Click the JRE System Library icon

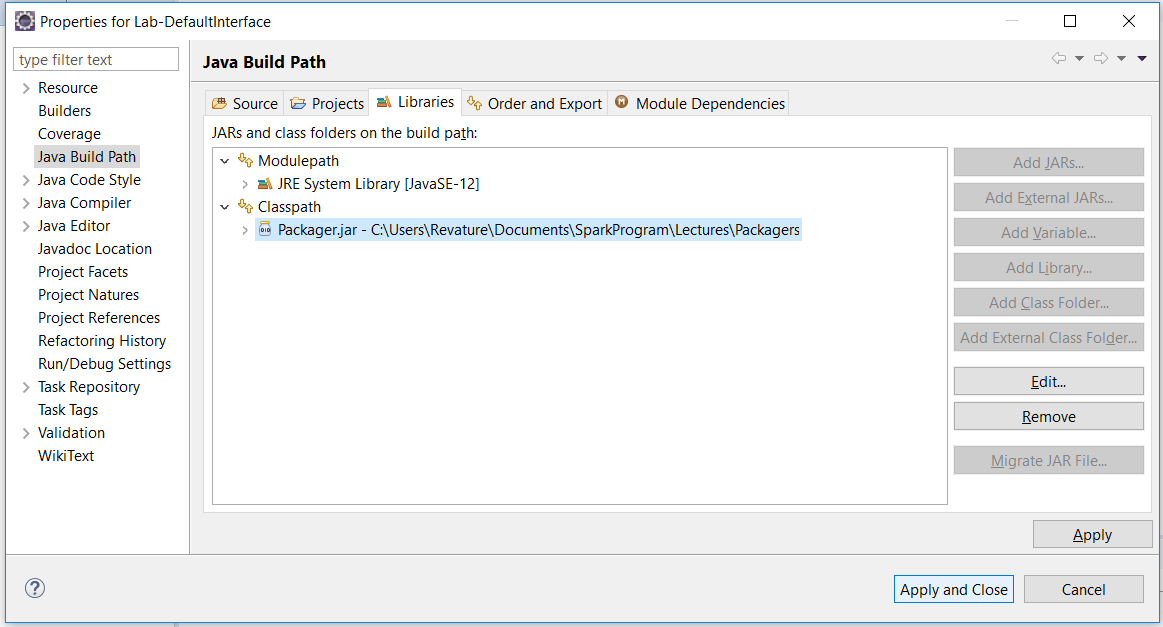coord(265,183)
